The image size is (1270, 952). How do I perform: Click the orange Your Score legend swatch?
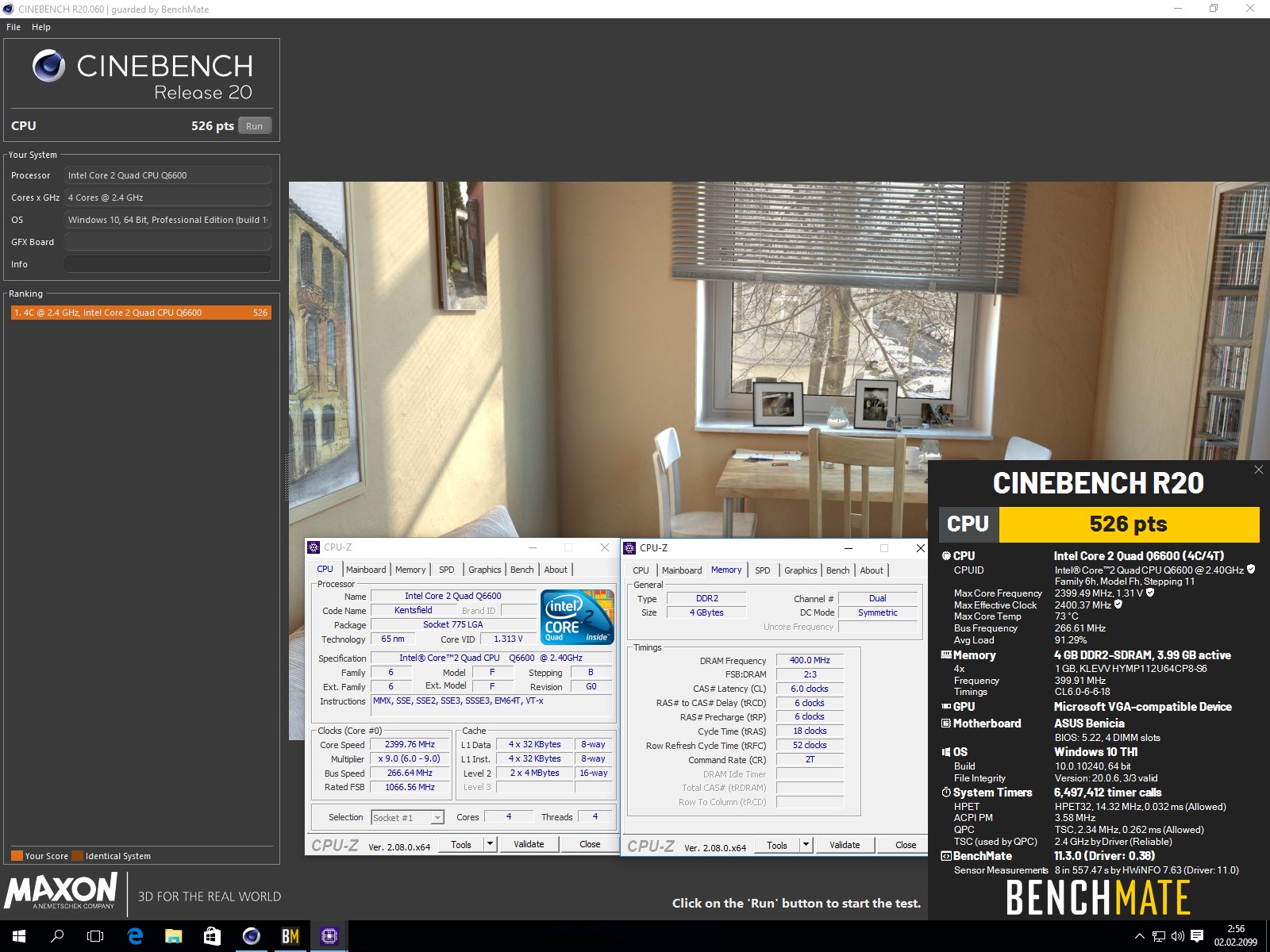point(17,856)
